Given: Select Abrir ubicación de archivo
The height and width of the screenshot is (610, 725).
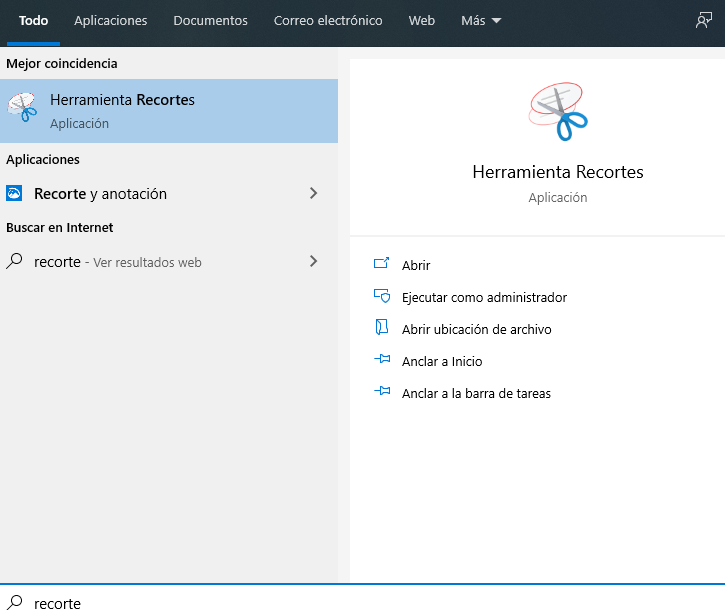Looking at the screenshot, I should pos(476,329).
